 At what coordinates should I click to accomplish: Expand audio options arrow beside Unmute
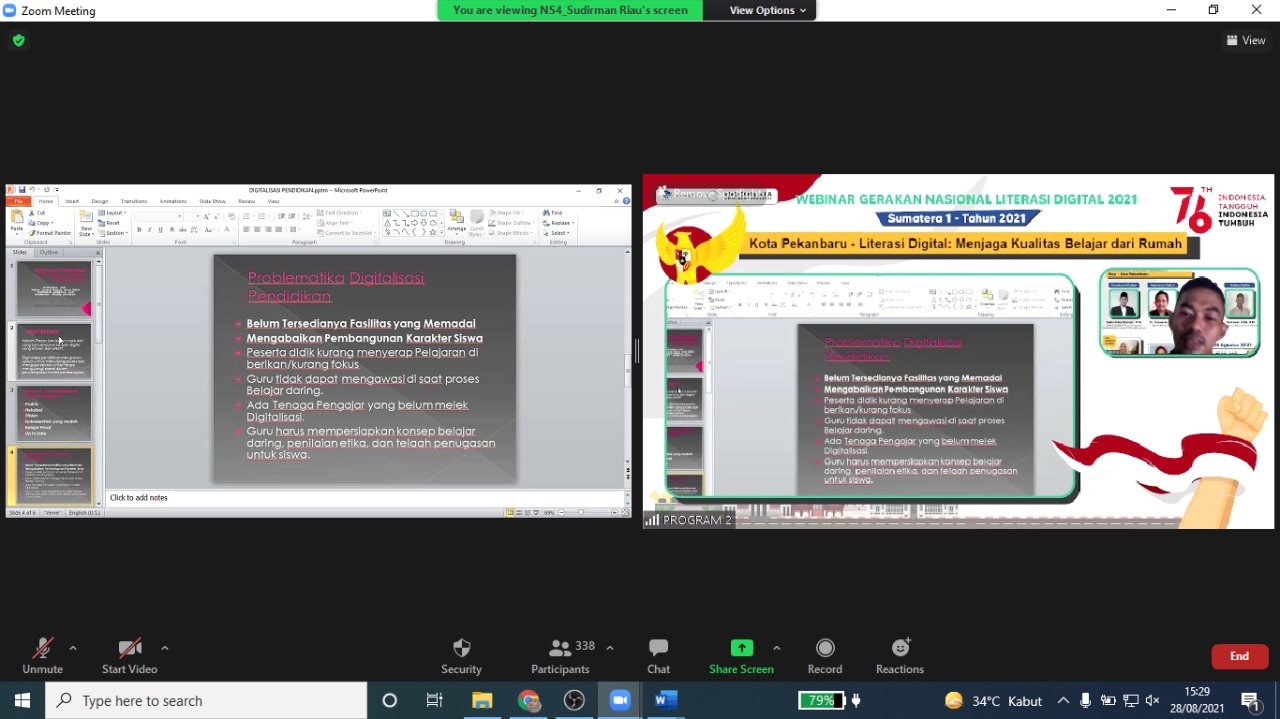point(73,648)
